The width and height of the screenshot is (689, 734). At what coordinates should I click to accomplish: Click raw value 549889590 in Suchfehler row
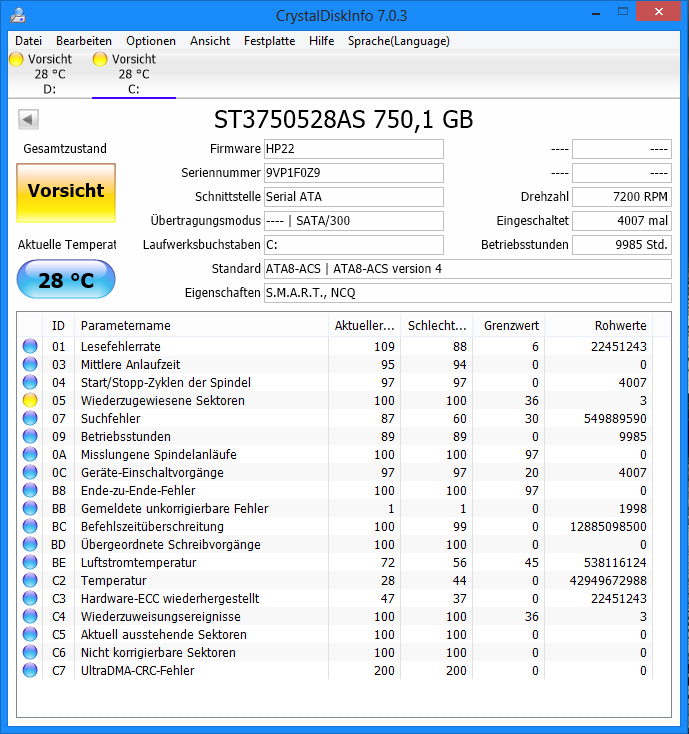click(x=615, y=418)
